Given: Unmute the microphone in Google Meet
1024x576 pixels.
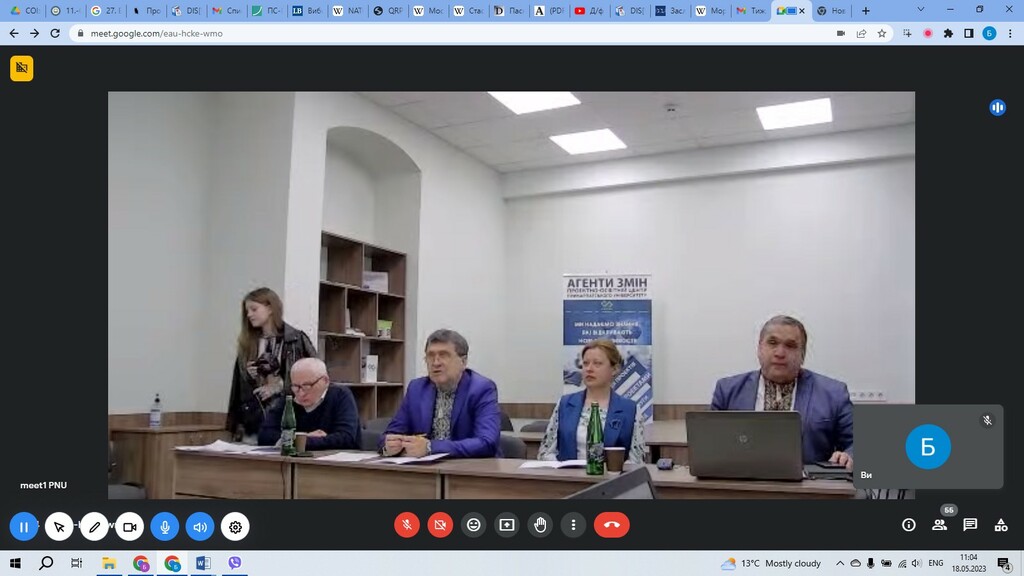Looking at the screenshot, I should point(407,524).
